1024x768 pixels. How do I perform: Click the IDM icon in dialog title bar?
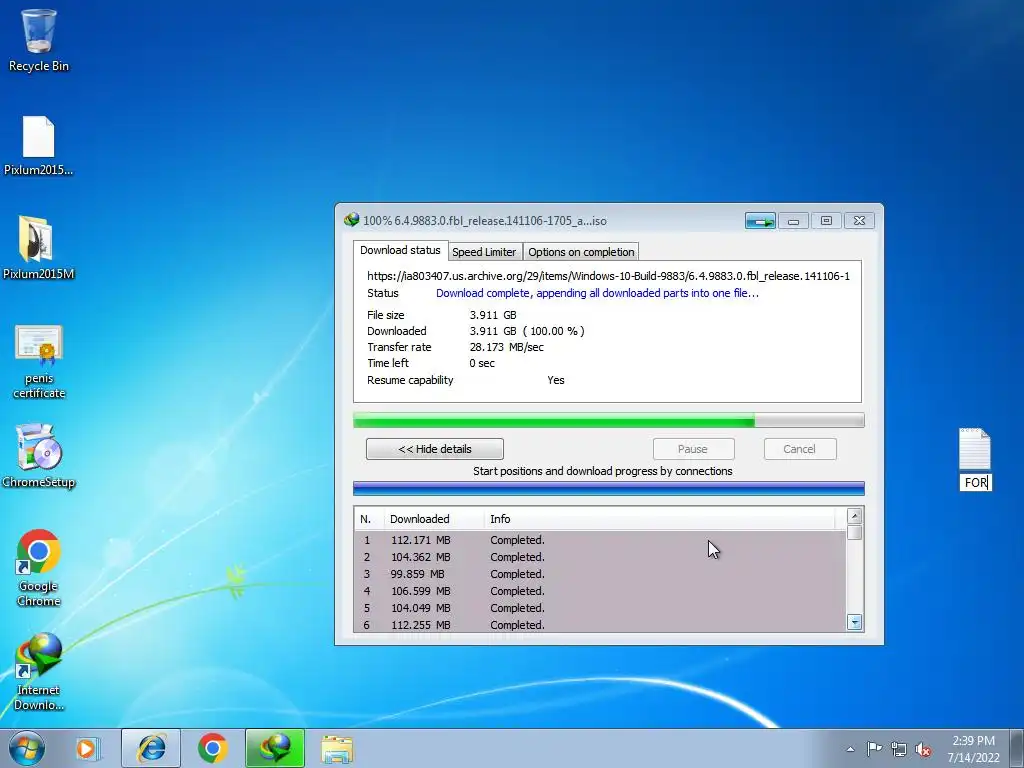coord(351,220)
